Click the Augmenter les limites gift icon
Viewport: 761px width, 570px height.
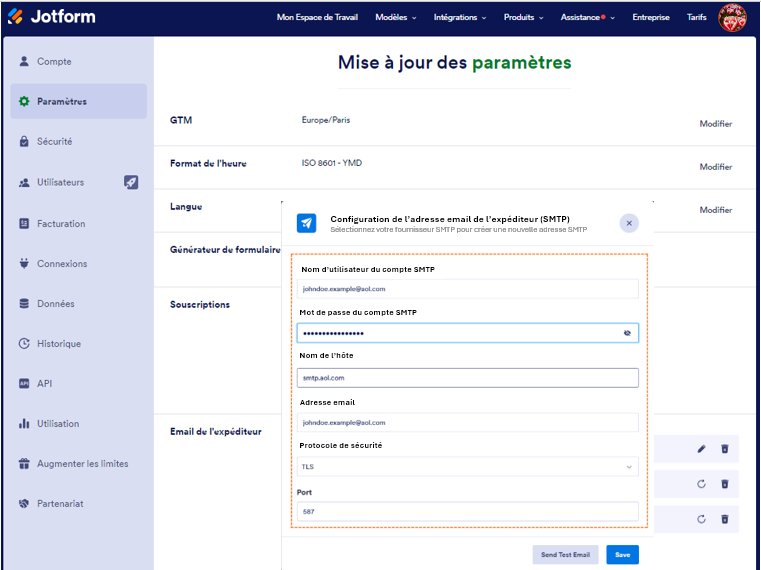(x=24, y=464)
